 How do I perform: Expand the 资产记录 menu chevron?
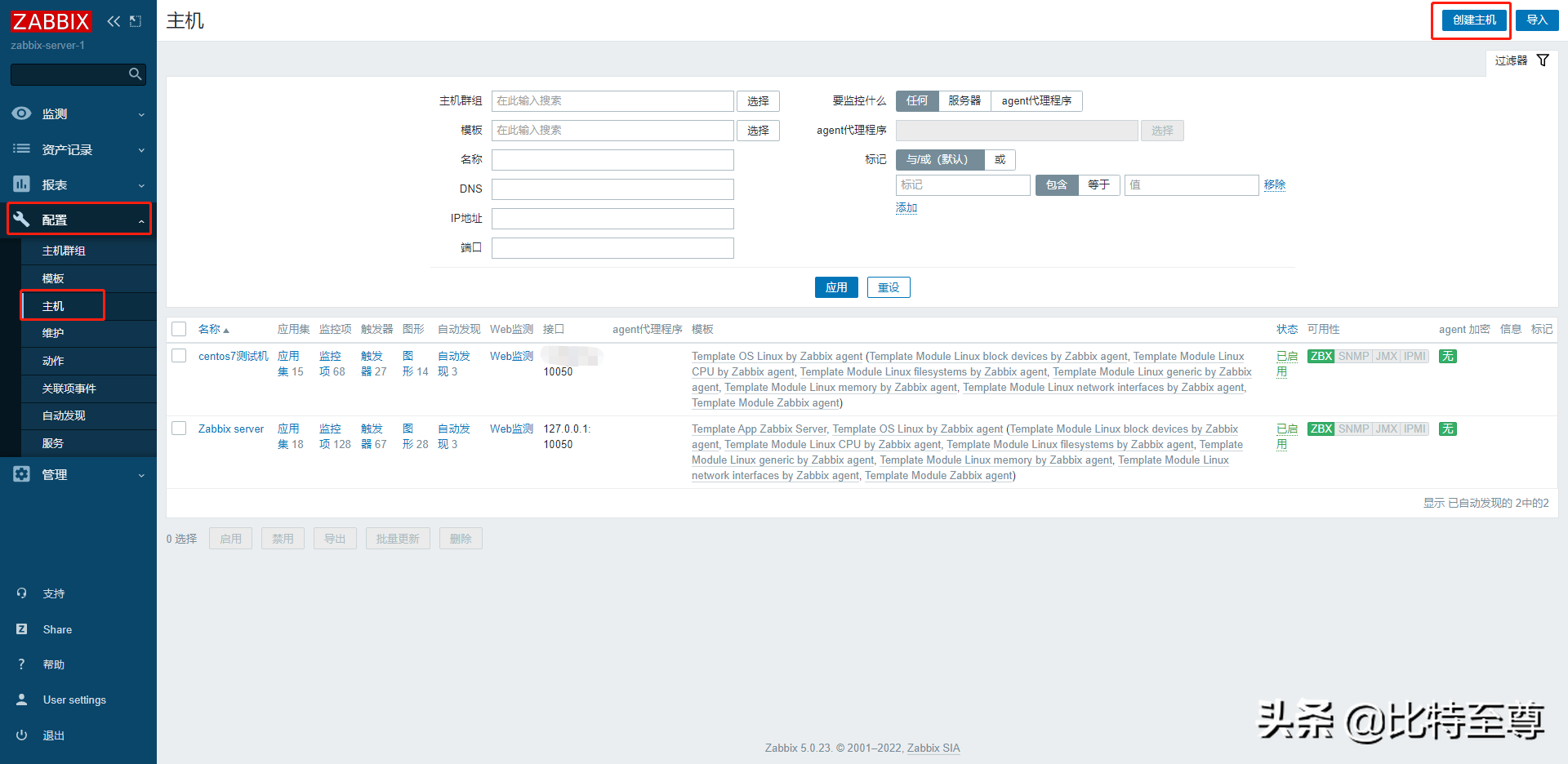[141, 150]
